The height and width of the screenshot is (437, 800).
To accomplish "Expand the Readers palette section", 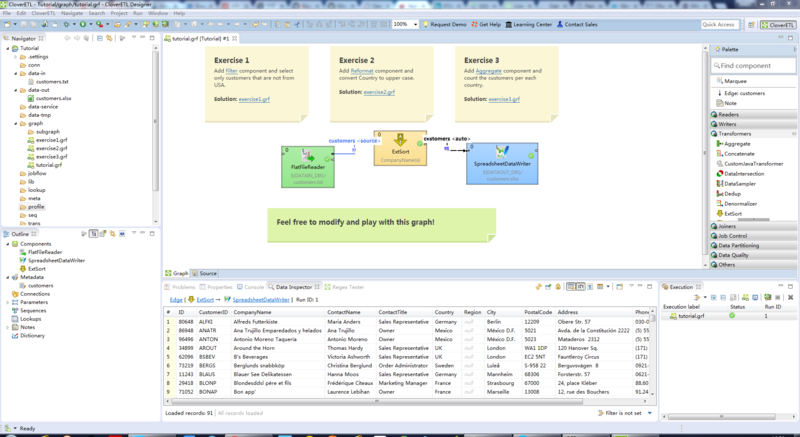I will [753, 115].
